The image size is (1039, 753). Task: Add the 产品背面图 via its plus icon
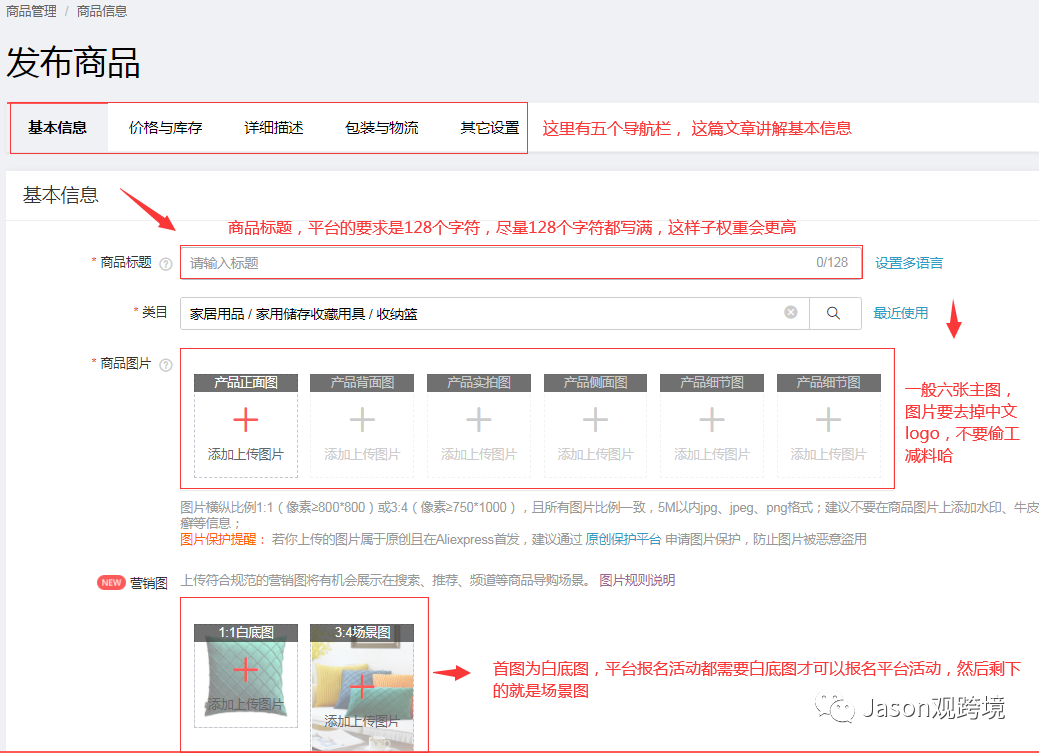point(361,420)
